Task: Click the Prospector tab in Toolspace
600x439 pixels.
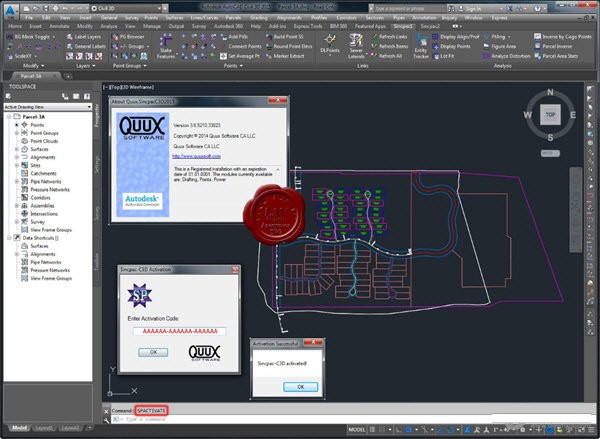Action: (x=97, y=116)
